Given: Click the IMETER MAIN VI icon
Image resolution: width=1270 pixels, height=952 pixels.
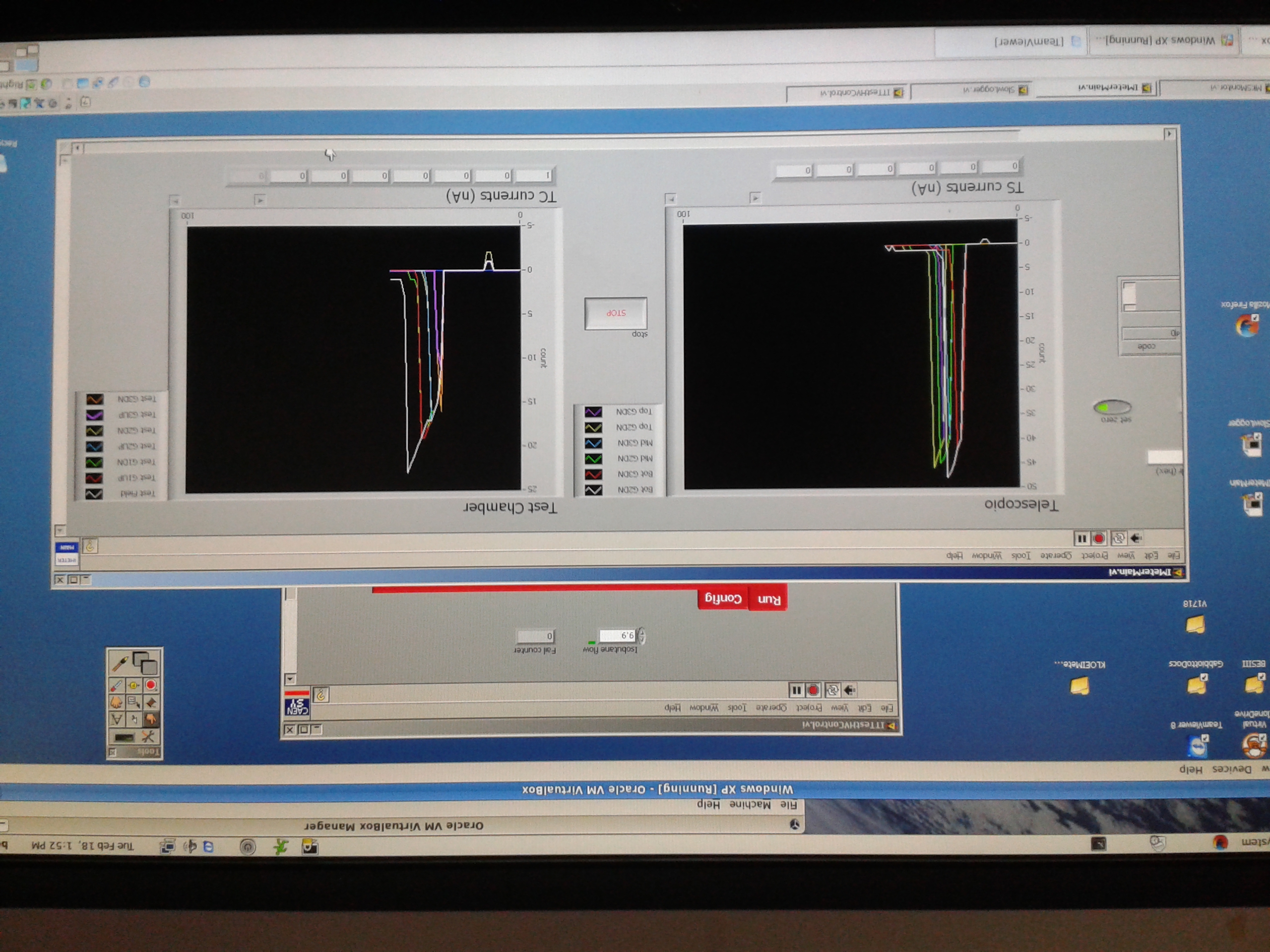Looking at the screenshot, I should click(67, 553).
